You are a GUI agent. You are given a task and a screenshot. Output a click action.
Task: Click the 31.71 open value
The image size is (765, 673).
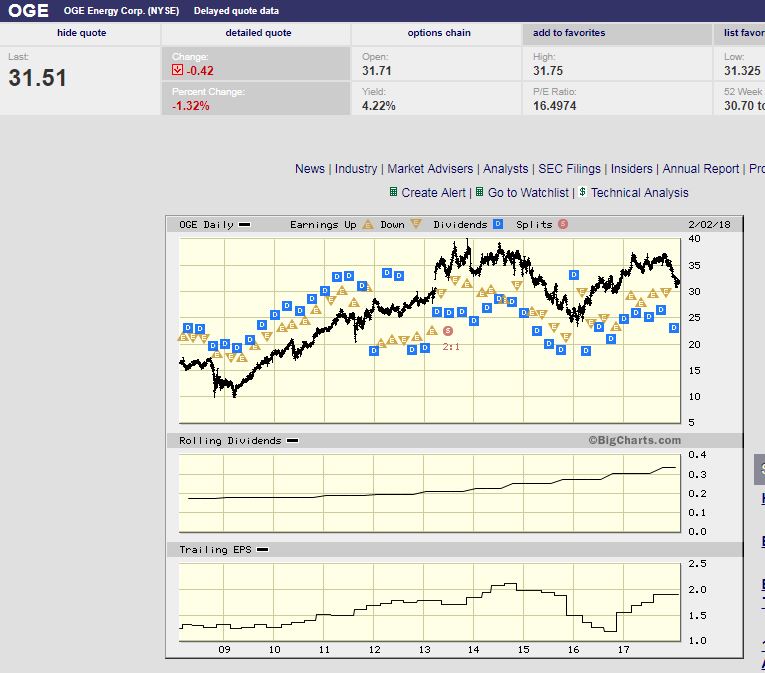(377, 71)
